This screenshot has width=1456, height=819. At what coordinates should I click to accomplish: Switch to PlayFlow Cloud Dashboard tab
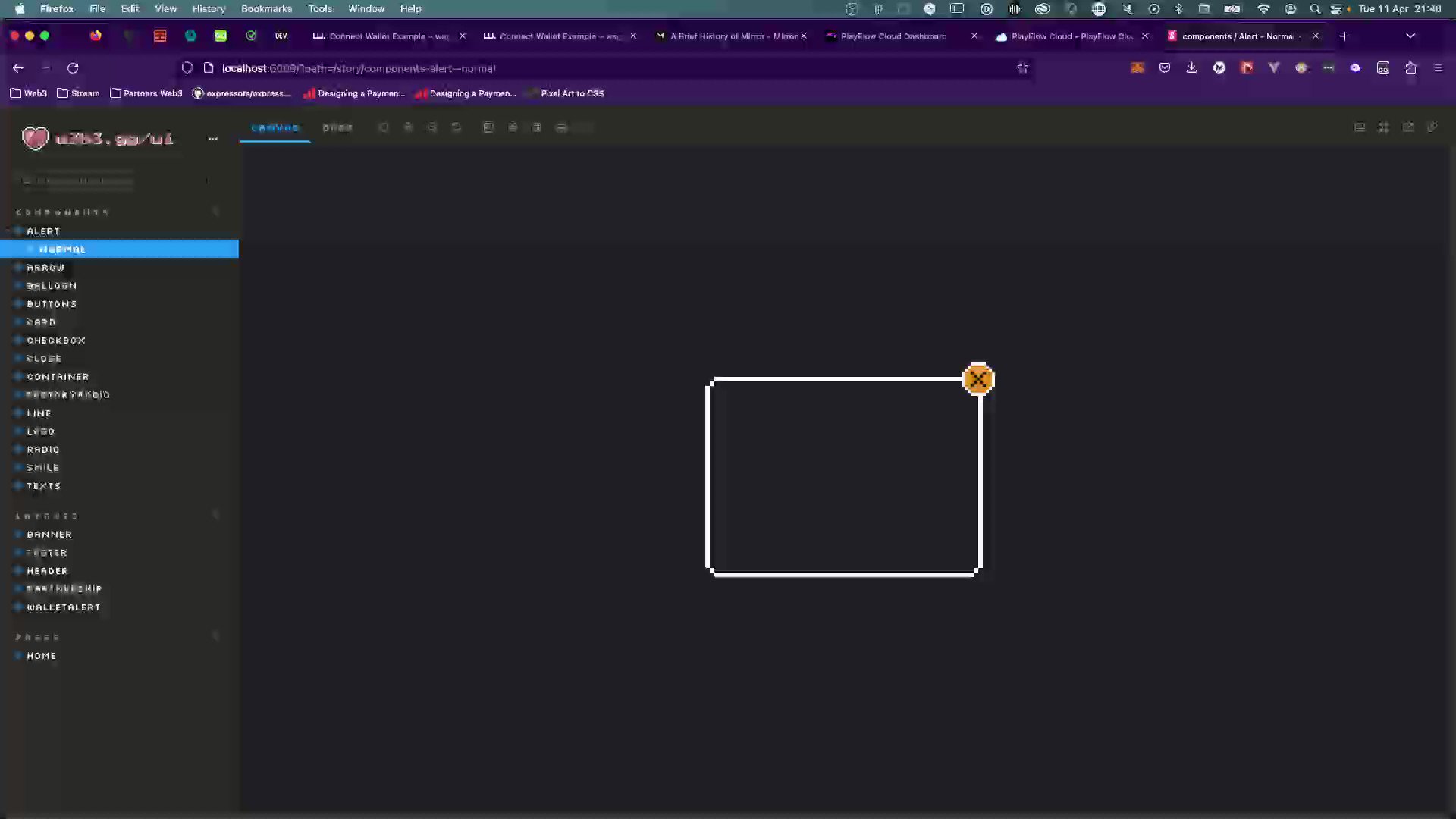893,36
